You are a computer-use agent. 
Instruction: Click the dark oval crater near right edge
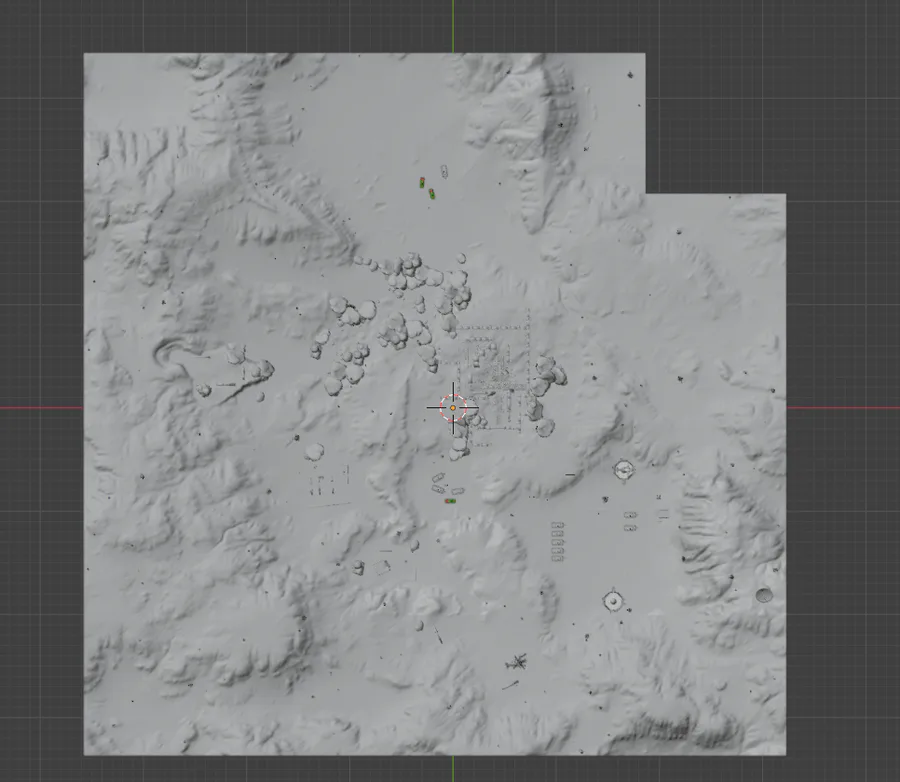pyautogui.click(x=764, y=595)
